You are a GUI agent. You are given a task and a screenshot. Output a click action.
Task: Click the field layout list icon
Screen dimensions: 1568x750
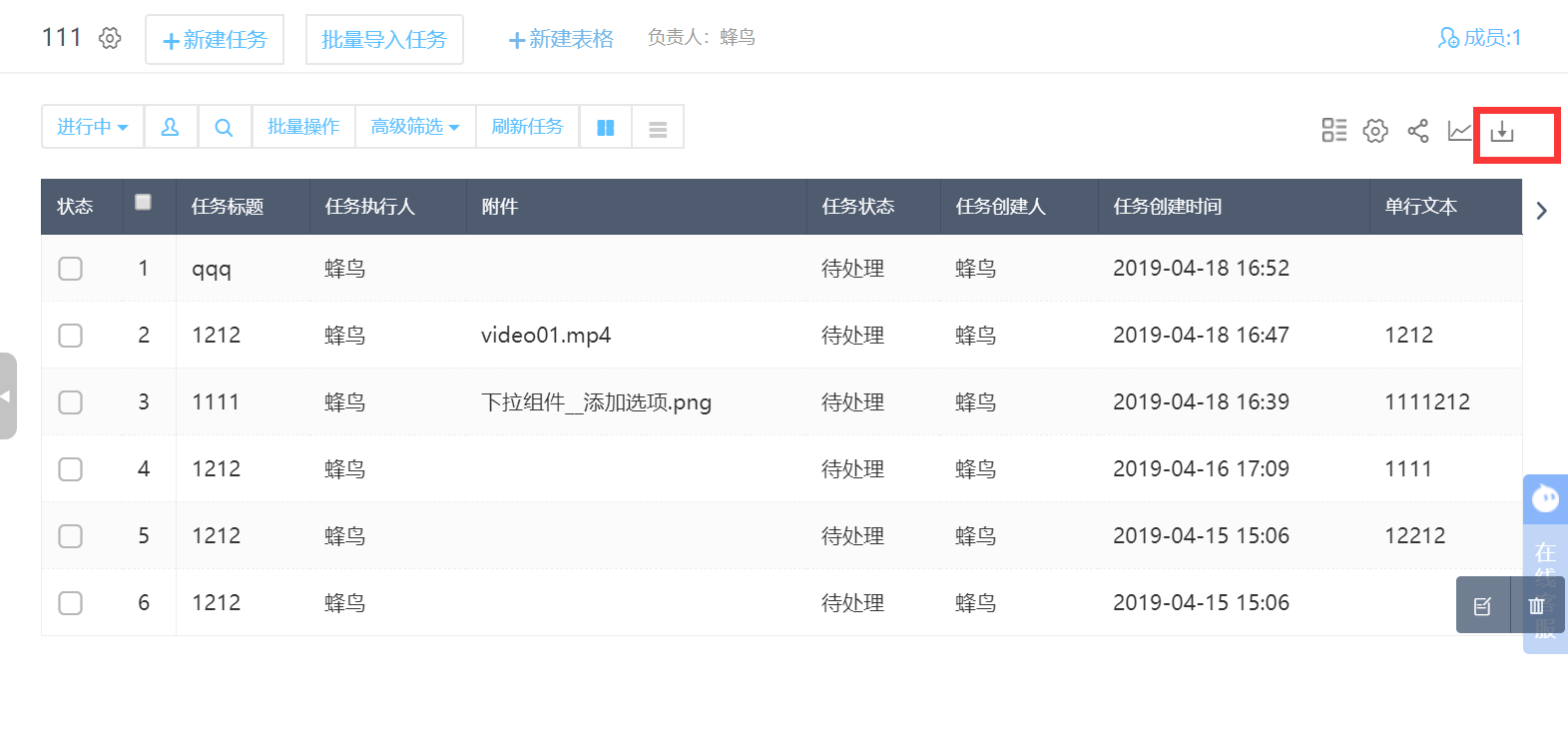click(1333, 131)
